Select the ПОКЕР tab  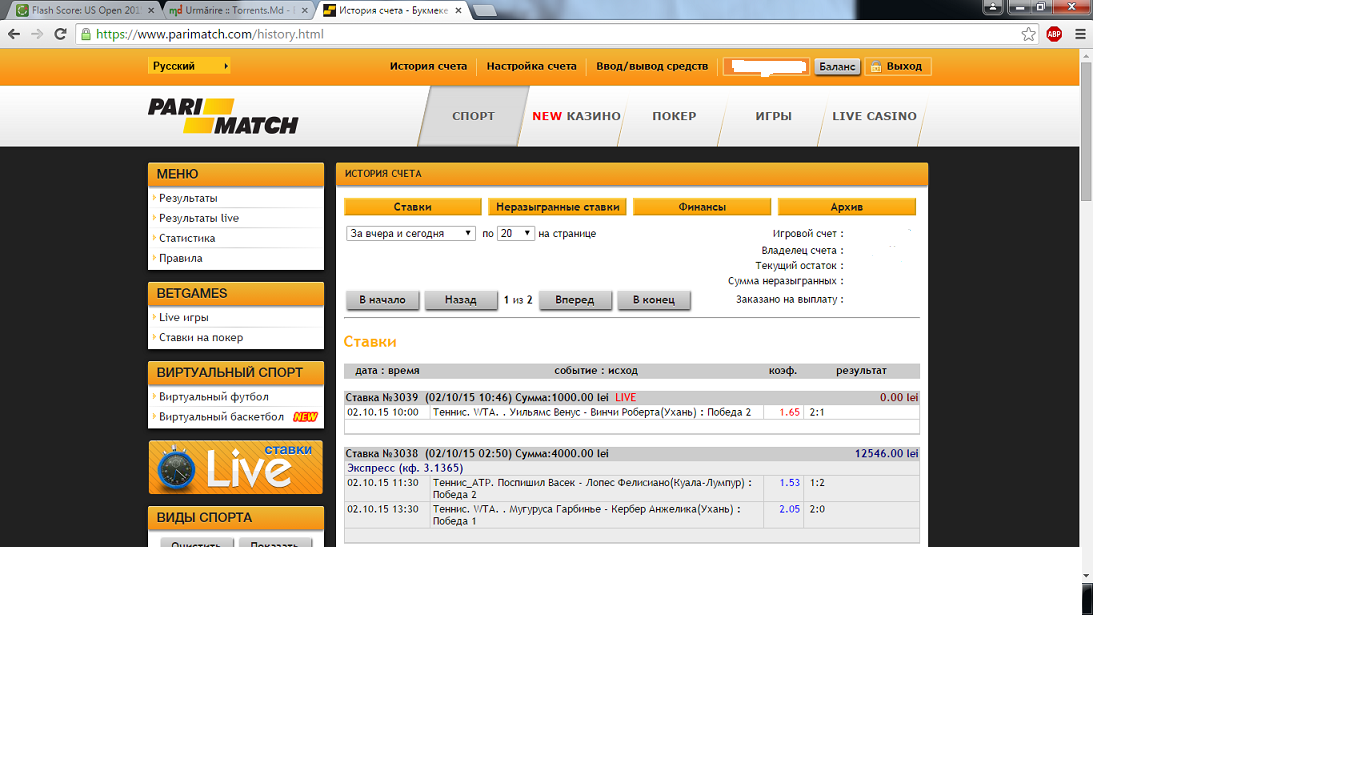tap(674, 116)
